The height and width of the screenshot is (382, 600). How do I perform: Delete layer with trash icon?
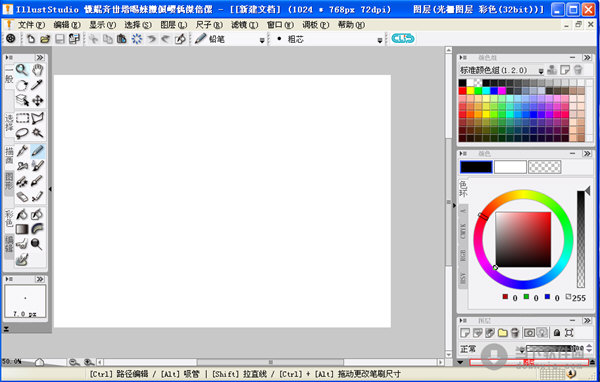click(515, 333)
